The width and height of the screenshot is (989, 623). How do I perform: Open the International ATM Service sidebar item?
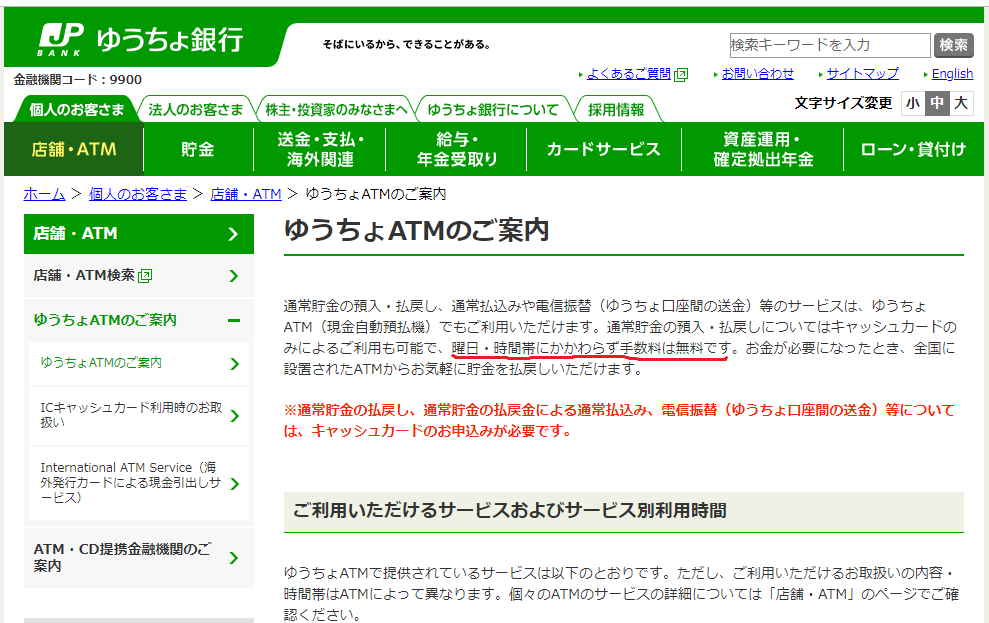[139, 483]
